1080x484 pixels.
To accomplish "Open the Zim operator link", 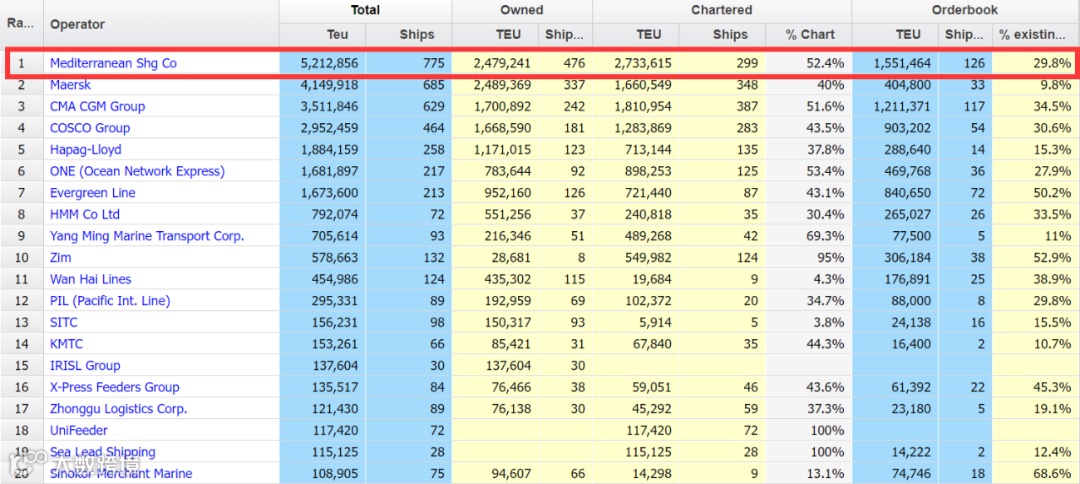I will point(60,257).
